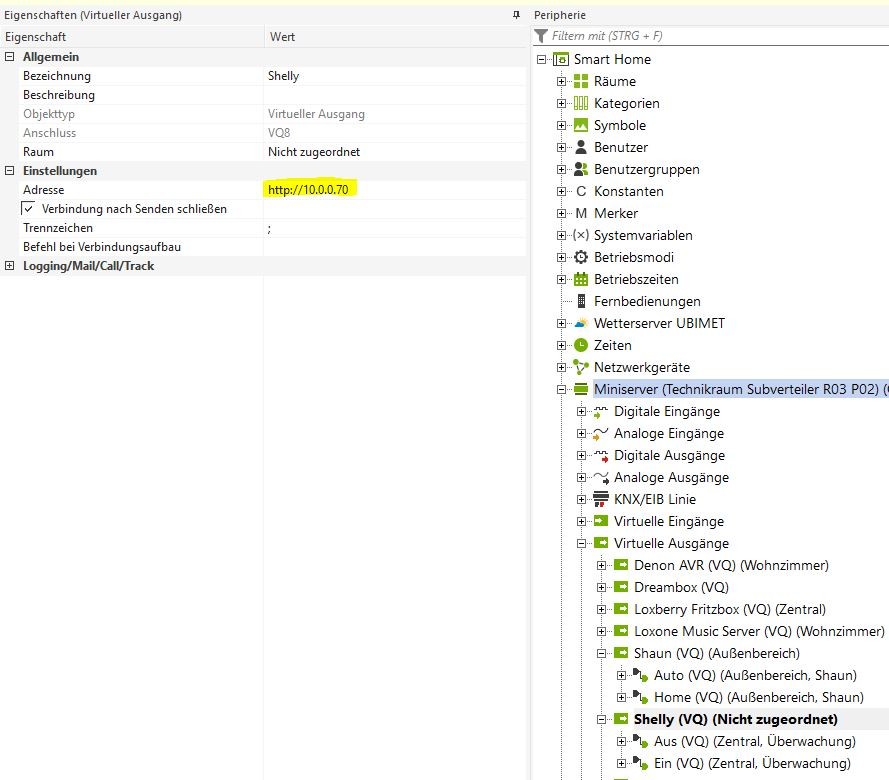Expand the Ein (VQ) command node
The height and width of the screenshot is (780, 889).
tap(621, 764)
